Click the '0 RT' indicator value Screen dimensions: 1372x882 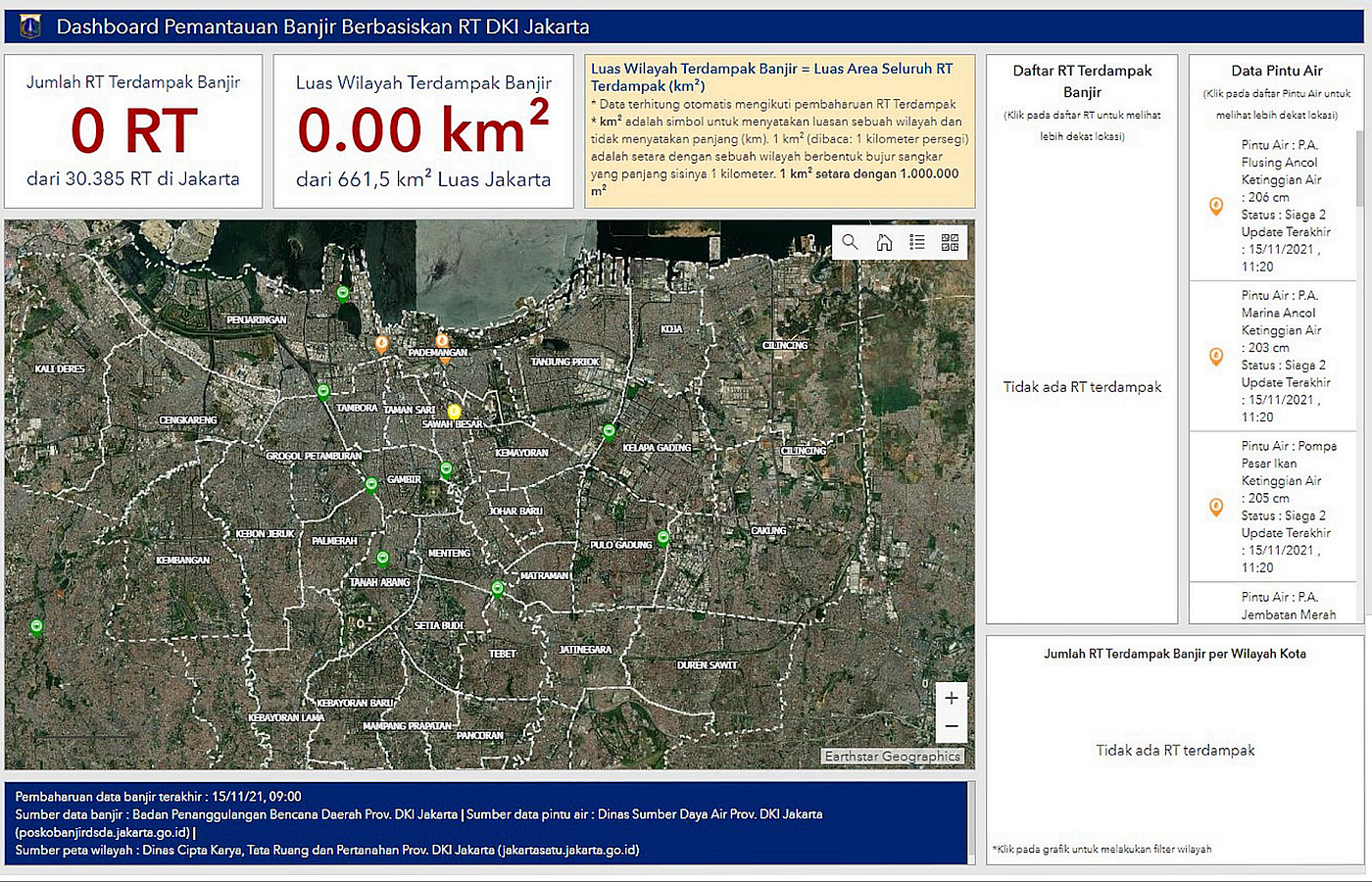tap(134, 130)
